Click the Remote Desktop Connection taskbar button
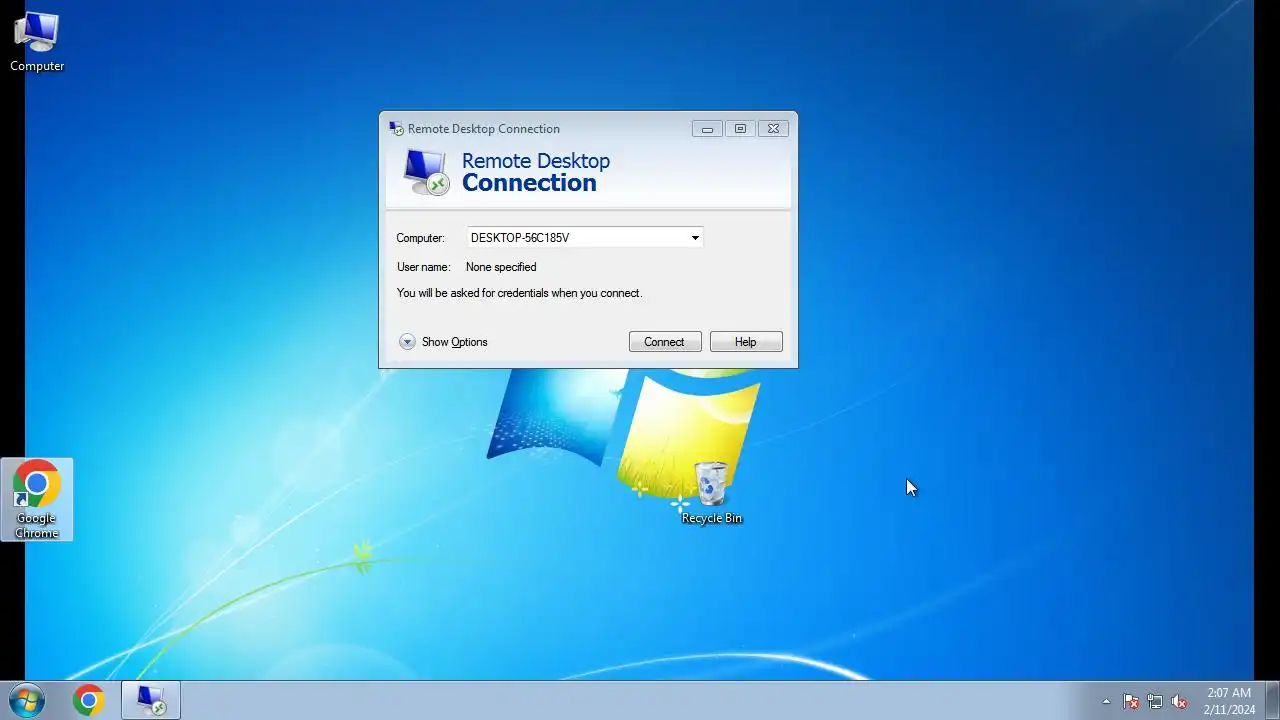 coord(151,701)
